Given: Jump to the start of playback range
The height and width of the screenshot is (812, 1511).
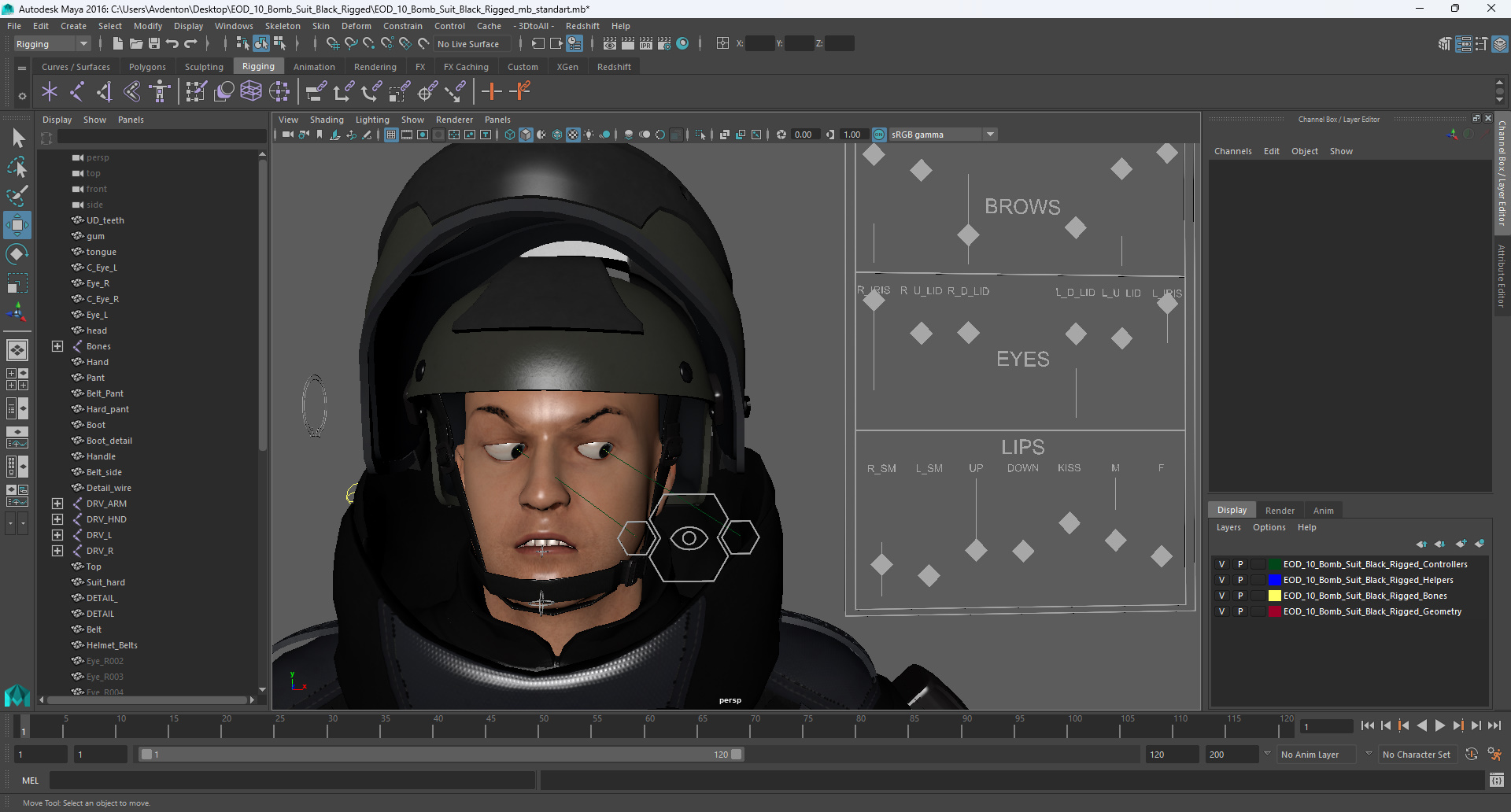Looking at the screenshot, I should pos(1368,725).
